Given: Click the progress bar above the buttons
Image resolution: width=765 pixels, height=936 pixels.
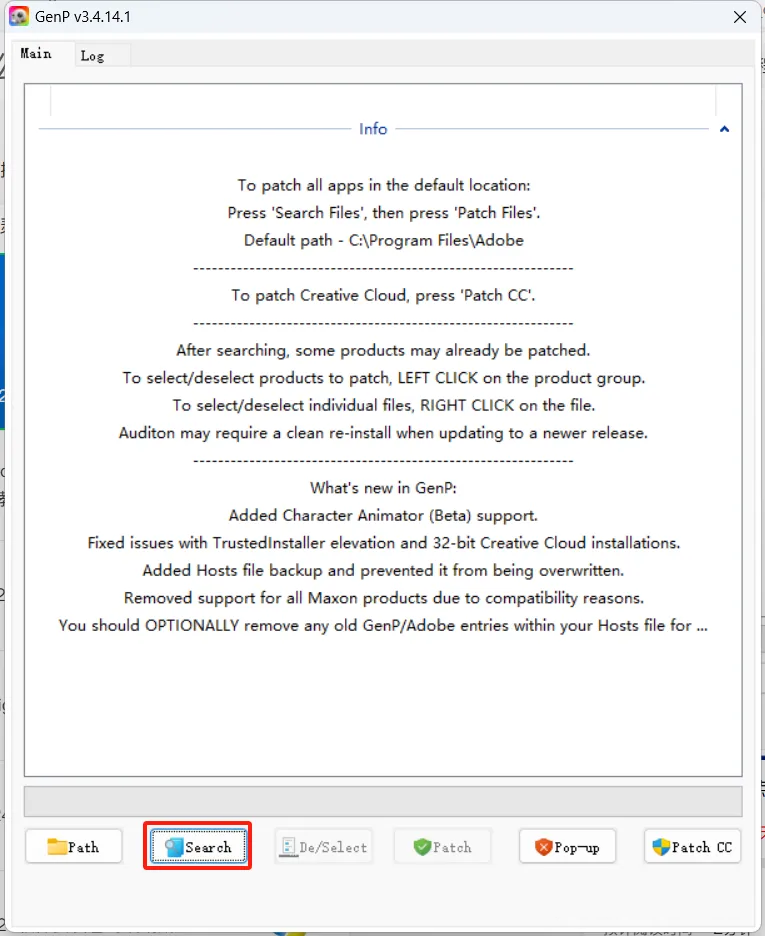Looking at the screenshot, I should [x=383, y=801].
